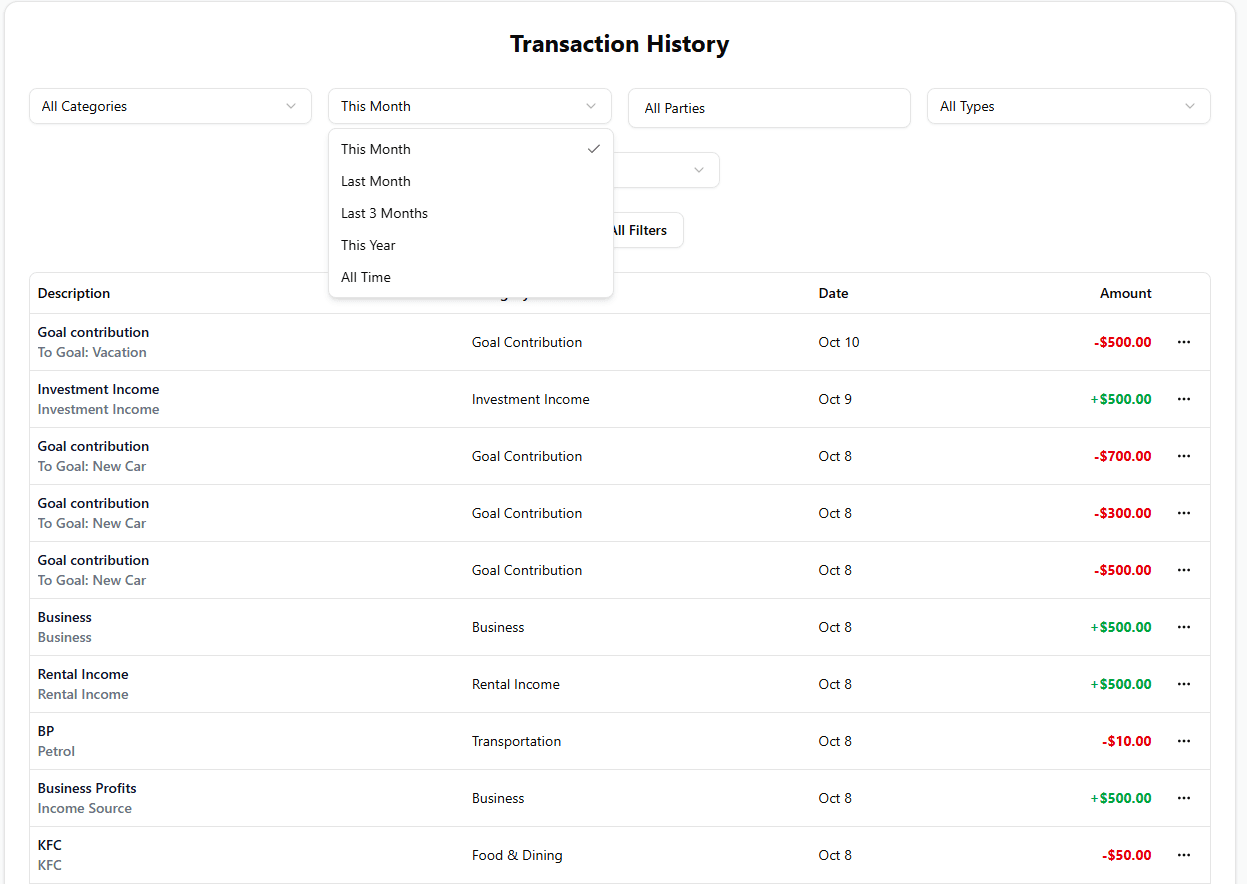
Task: Open more options for BP Petrol transaction
Action: pyautogui.click(x=1184, y=741)
